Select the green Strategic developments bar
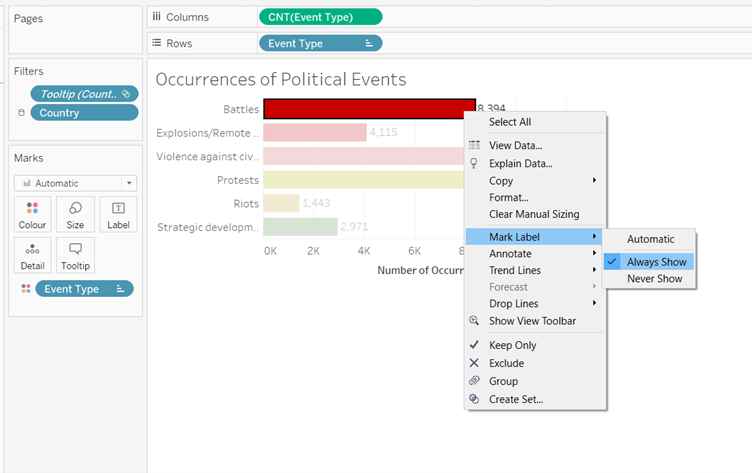Image resolution: width=752 pixels, height=473 pixels. 300,226
